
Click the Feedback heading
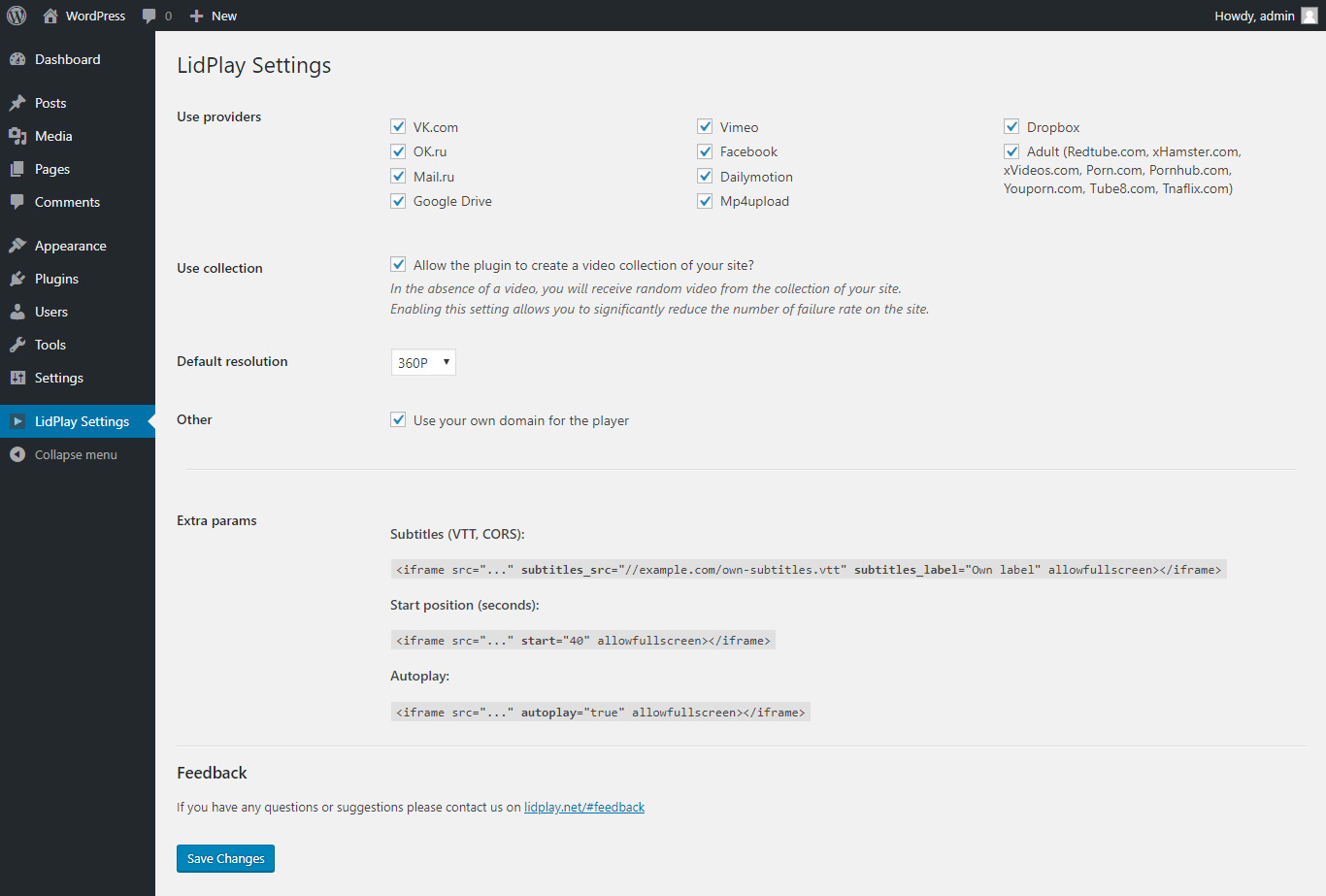pyautogui.click(x=212, y=773)
